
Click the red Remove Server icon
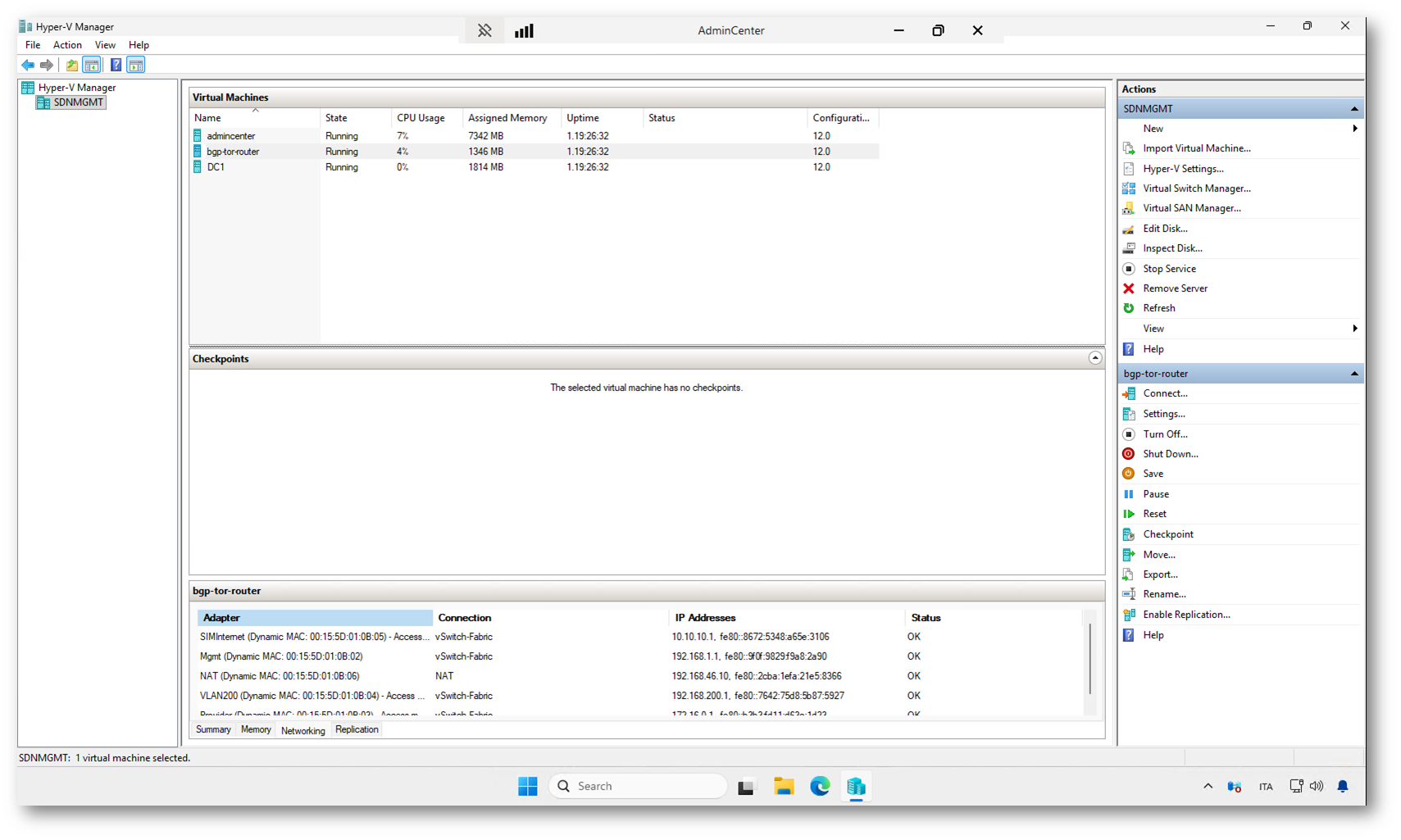(1129, 288)
